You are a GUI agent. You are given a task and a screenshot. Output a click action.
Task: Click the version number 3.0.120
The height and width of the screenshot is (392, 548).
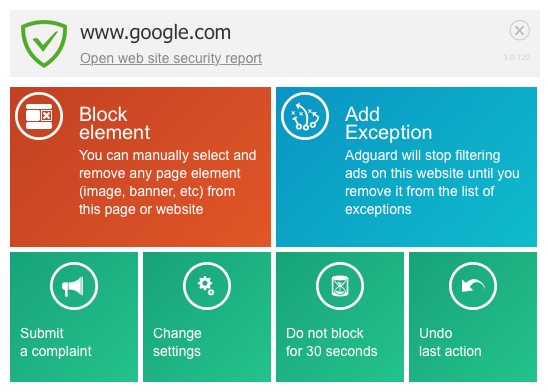click(517, 57)
